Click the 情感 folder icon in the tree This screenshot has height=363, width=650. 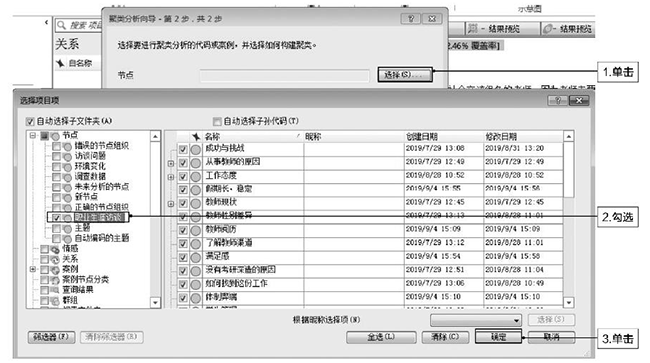tap(55, 249)
